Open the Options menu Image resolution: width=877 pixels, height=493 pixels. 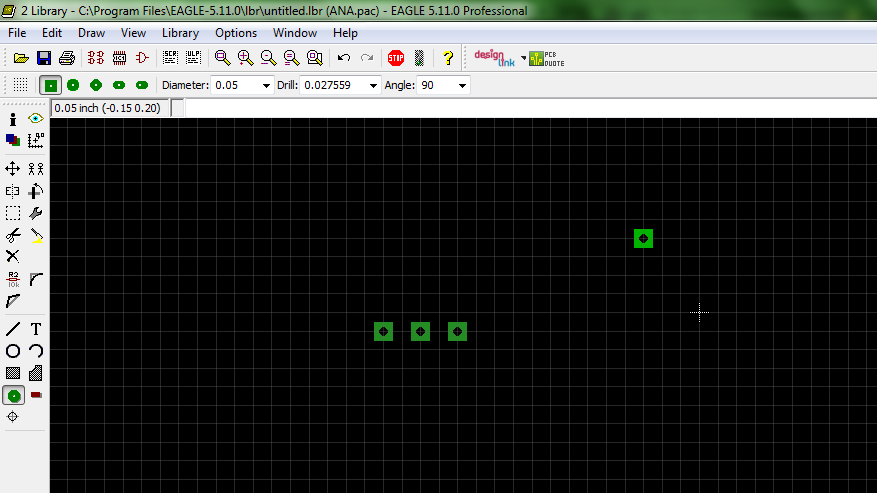[236, 33]
